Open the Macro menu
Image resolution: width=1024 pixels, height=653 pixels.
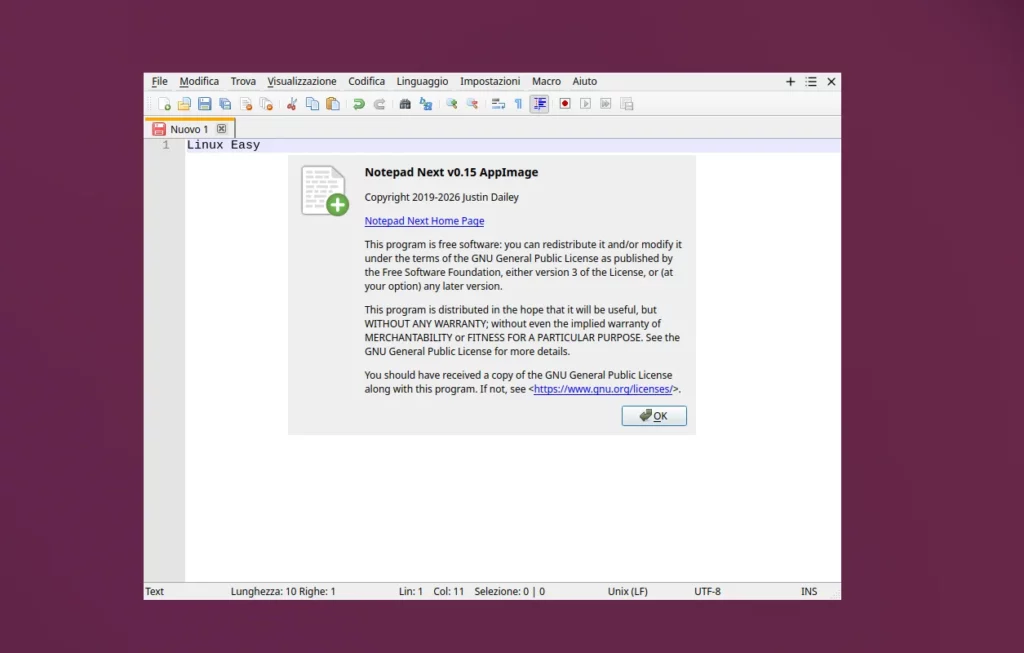coord(546,82)
